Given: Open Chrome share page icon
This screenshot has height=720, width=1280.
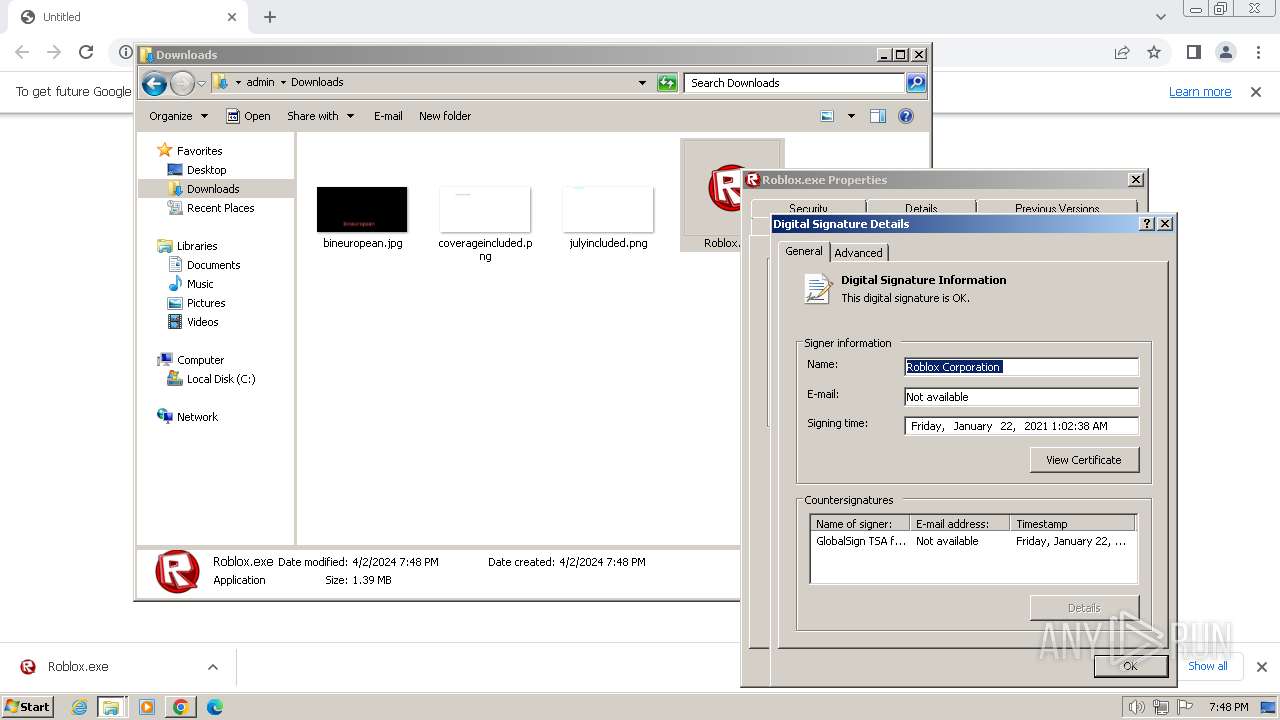Looking at the screenshot, I should coord(1122,52).
